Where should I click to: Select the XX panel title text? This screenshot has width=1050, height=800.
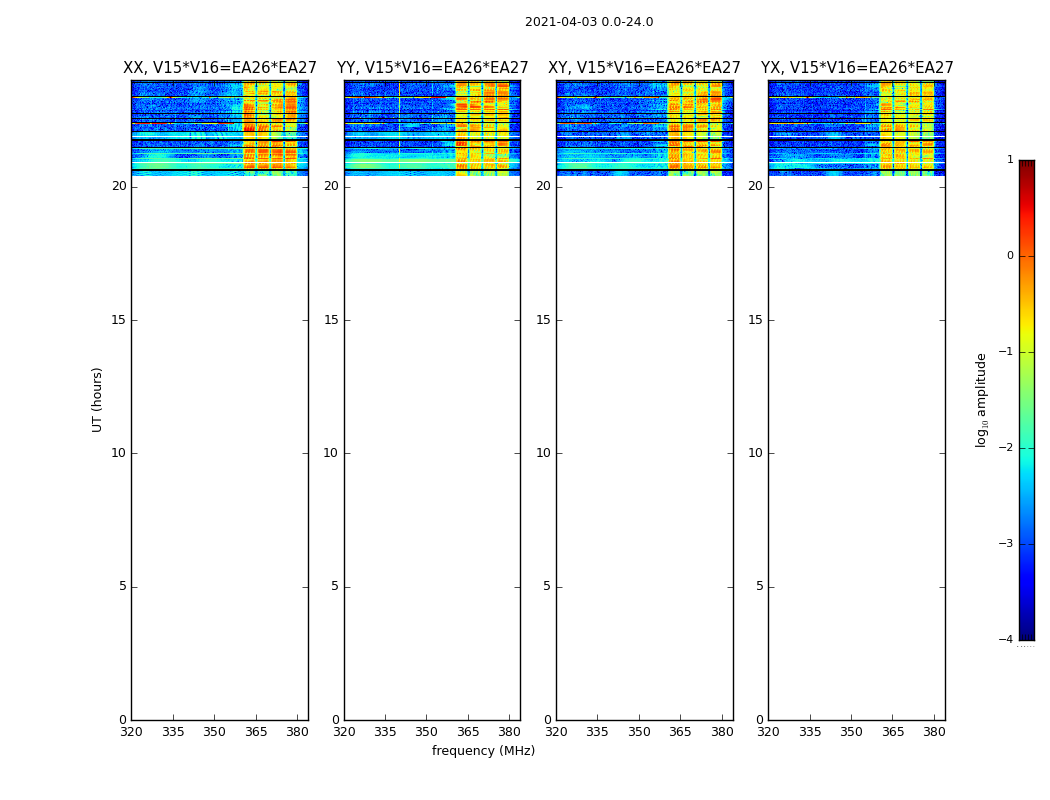(219, 68)
